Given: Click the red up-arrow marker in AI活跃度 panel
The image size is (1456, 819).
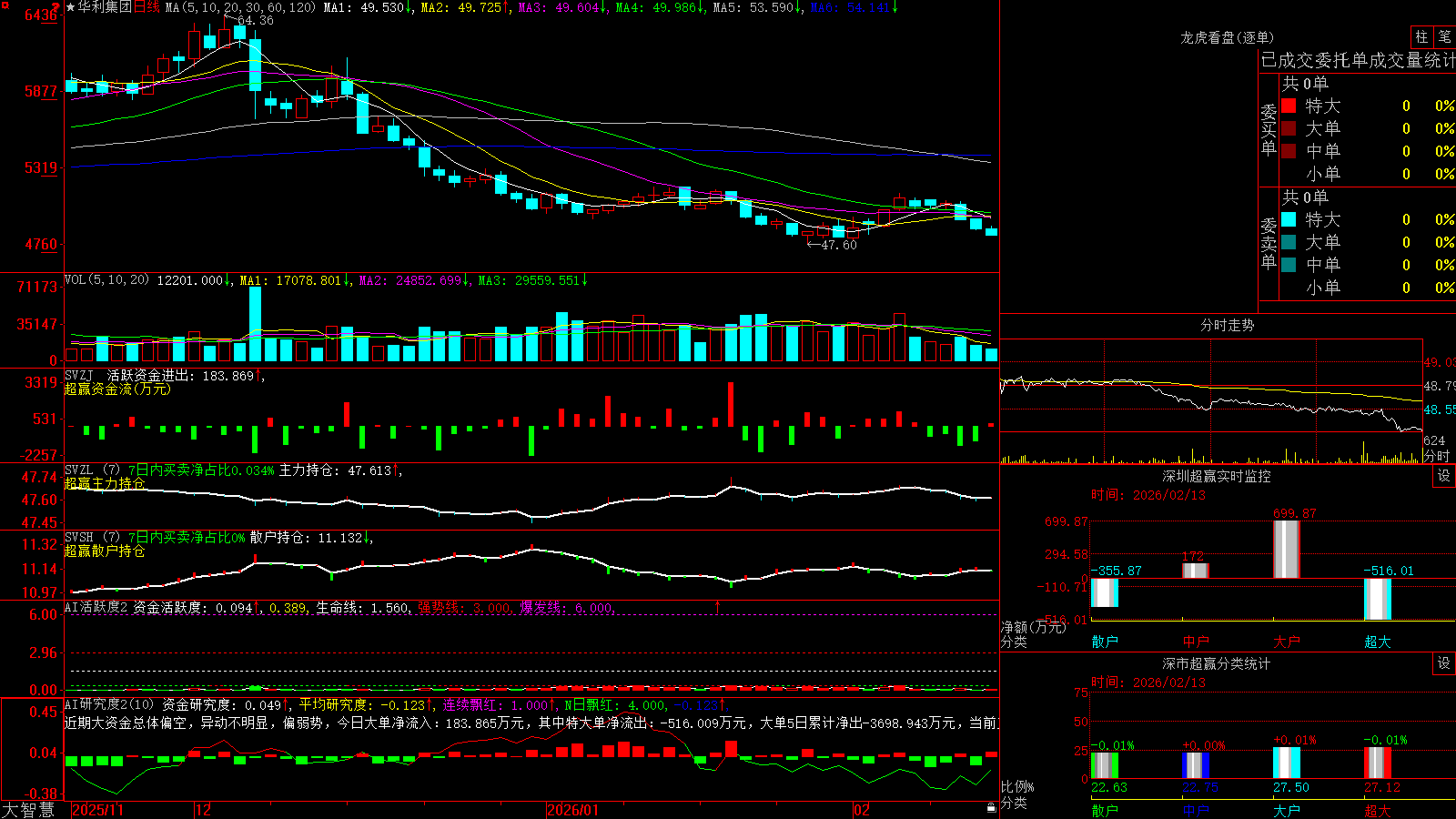Looking at the screenshot, I should coord(718,606).
